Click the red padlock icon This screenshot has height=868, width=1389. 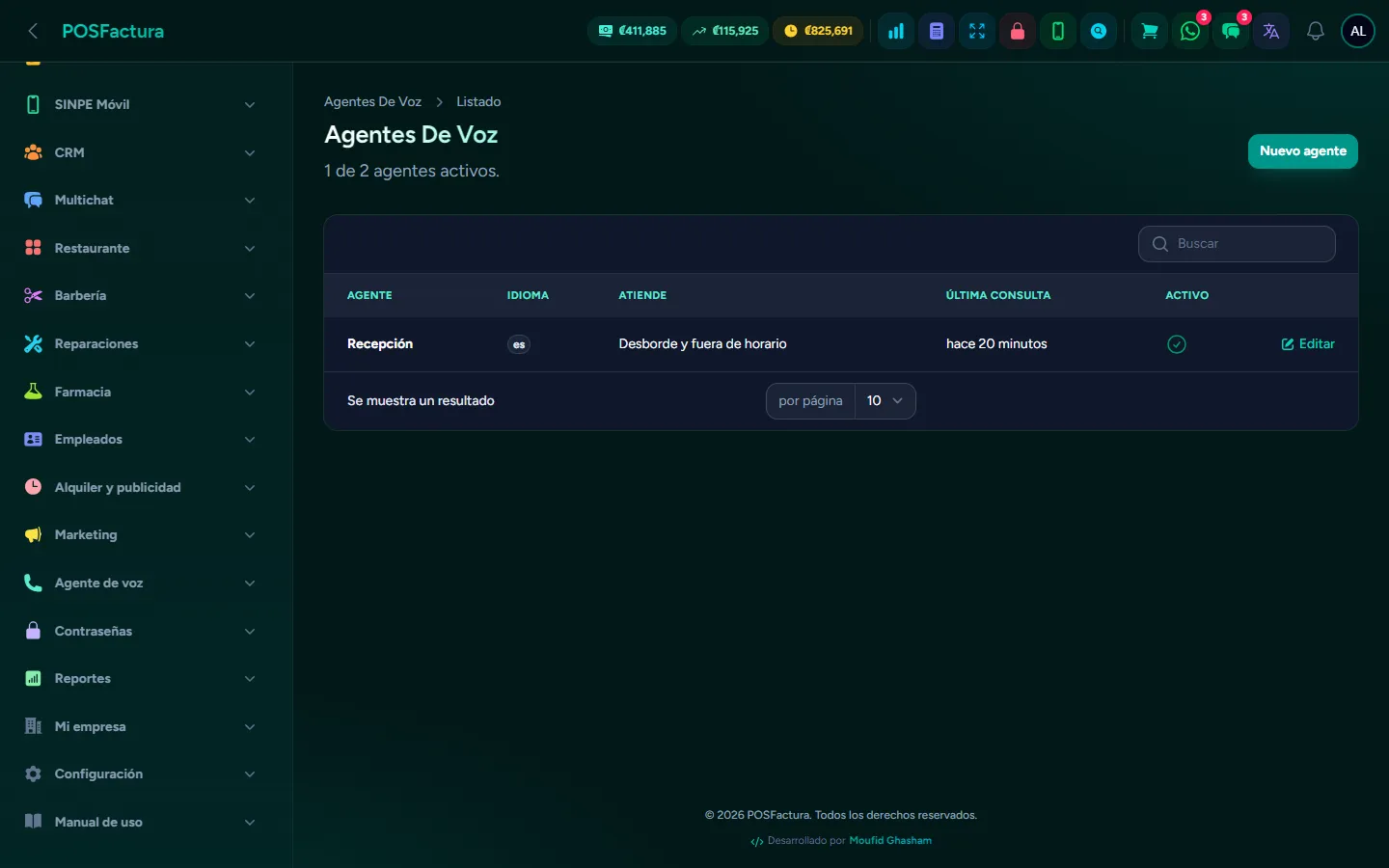[x=1018, y=31]
